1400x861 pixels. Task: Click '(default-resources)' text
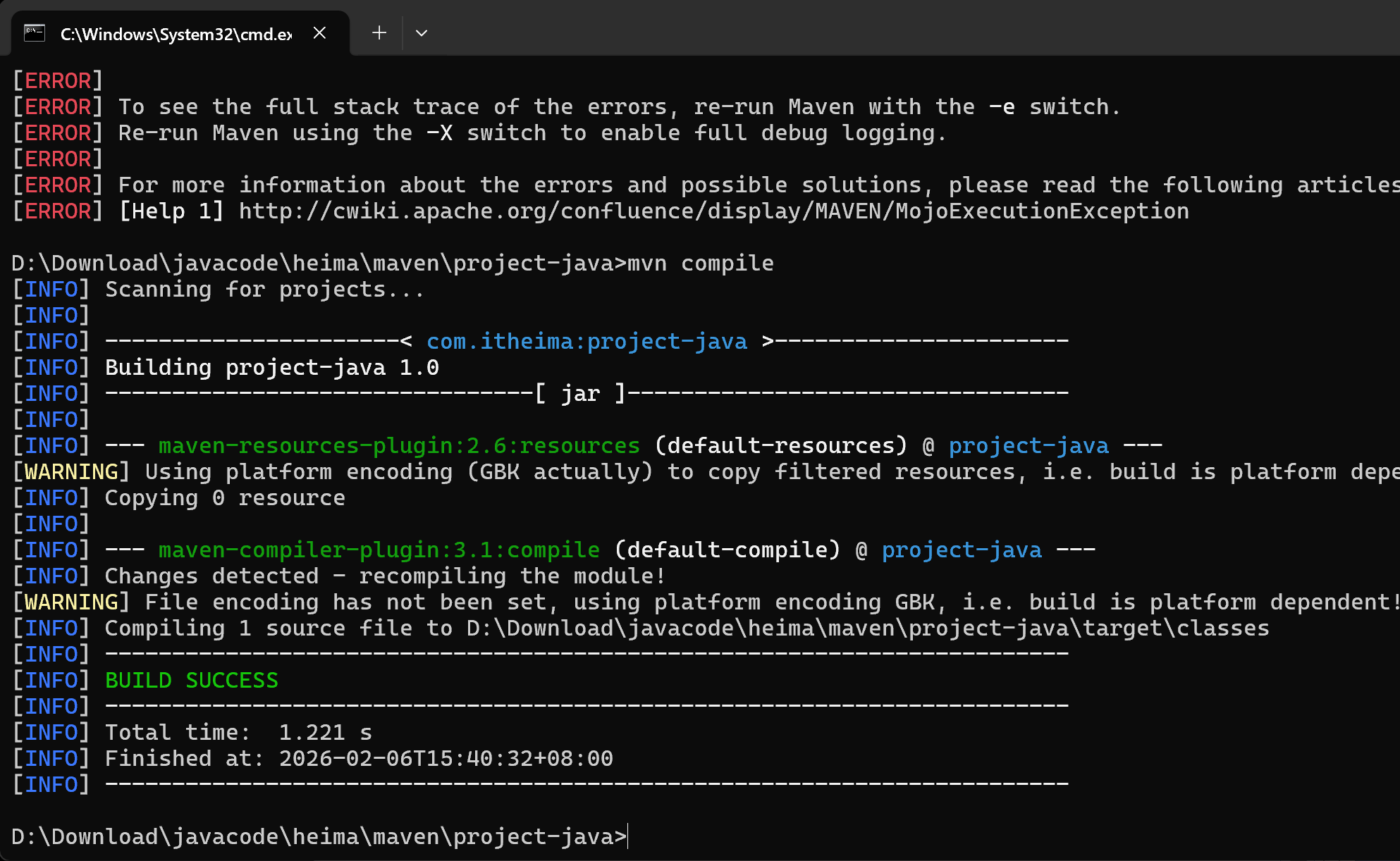781,446
